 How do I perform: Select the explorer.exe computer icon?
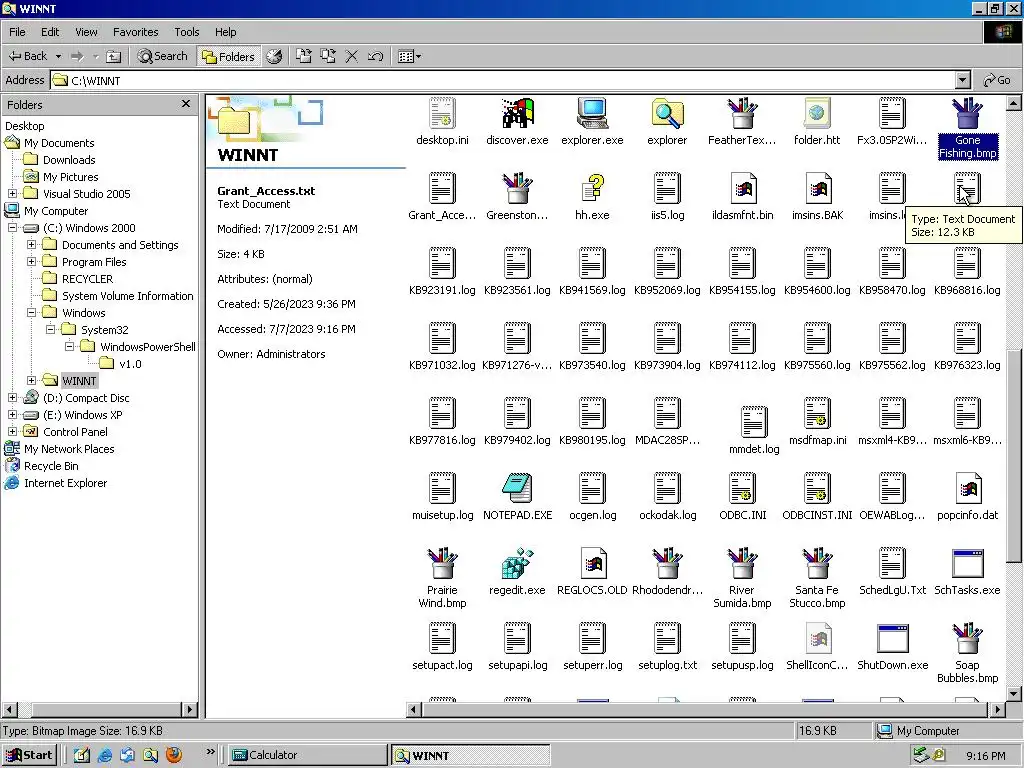pos(592,114)
